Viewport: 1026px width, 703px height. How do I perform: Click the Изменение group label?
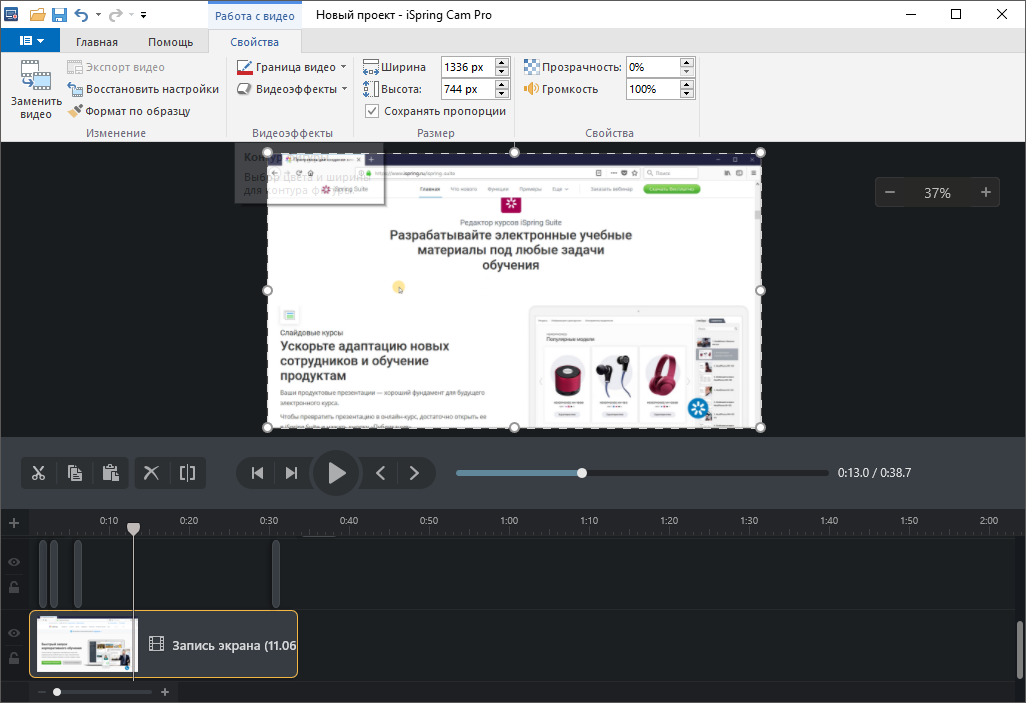116,133
